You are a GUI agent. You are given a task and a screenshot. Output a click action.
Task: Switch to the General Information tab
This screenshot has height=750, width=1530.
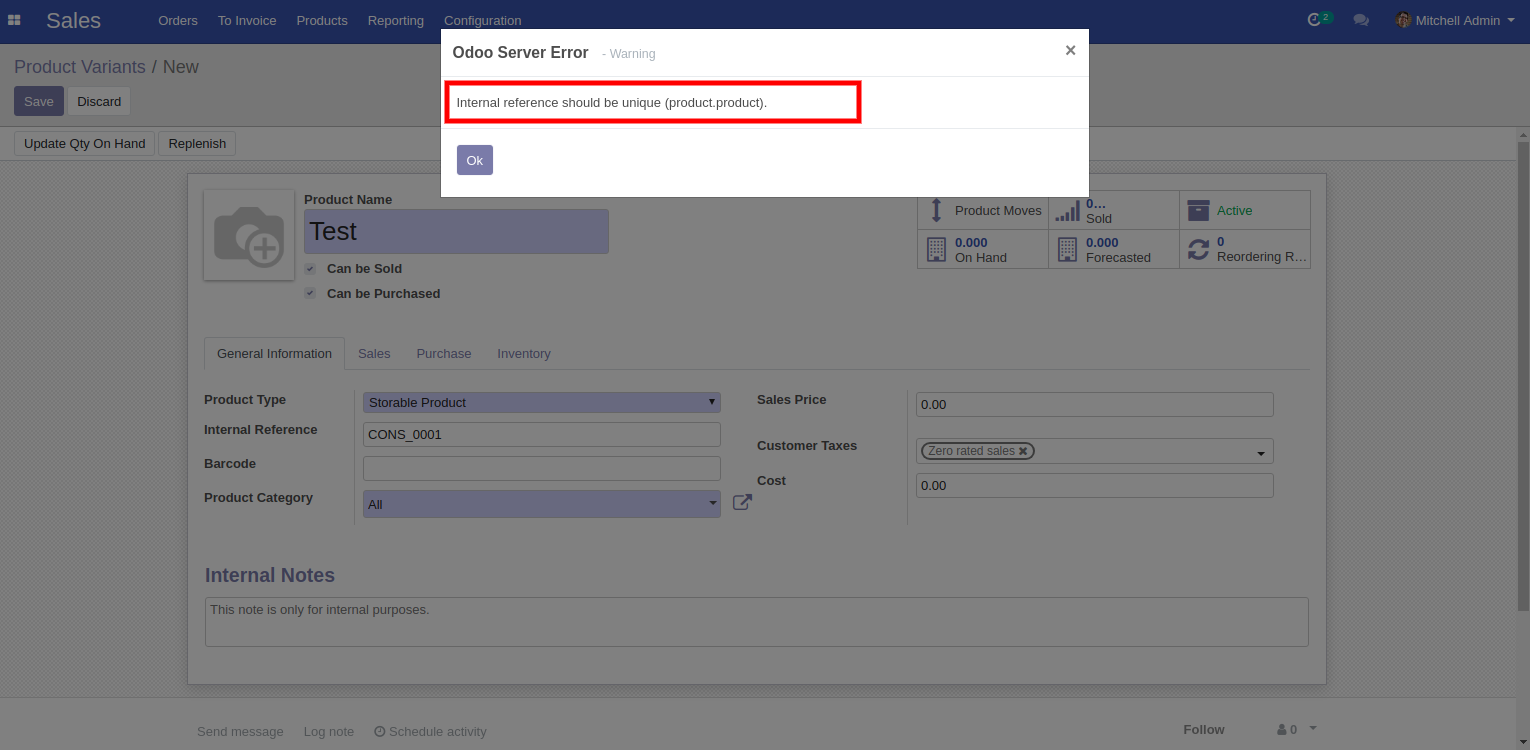coord(274,354)
